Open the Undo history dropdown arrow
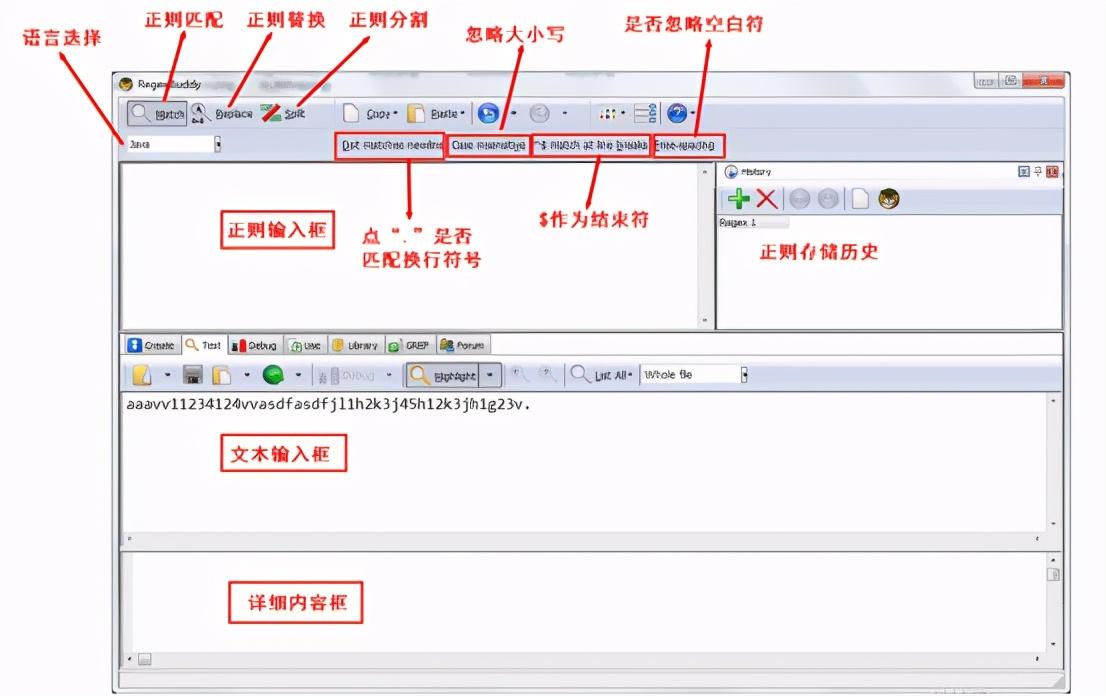Image resolution: width=1106 pixels, height=696 pixels. pos(514,114)
